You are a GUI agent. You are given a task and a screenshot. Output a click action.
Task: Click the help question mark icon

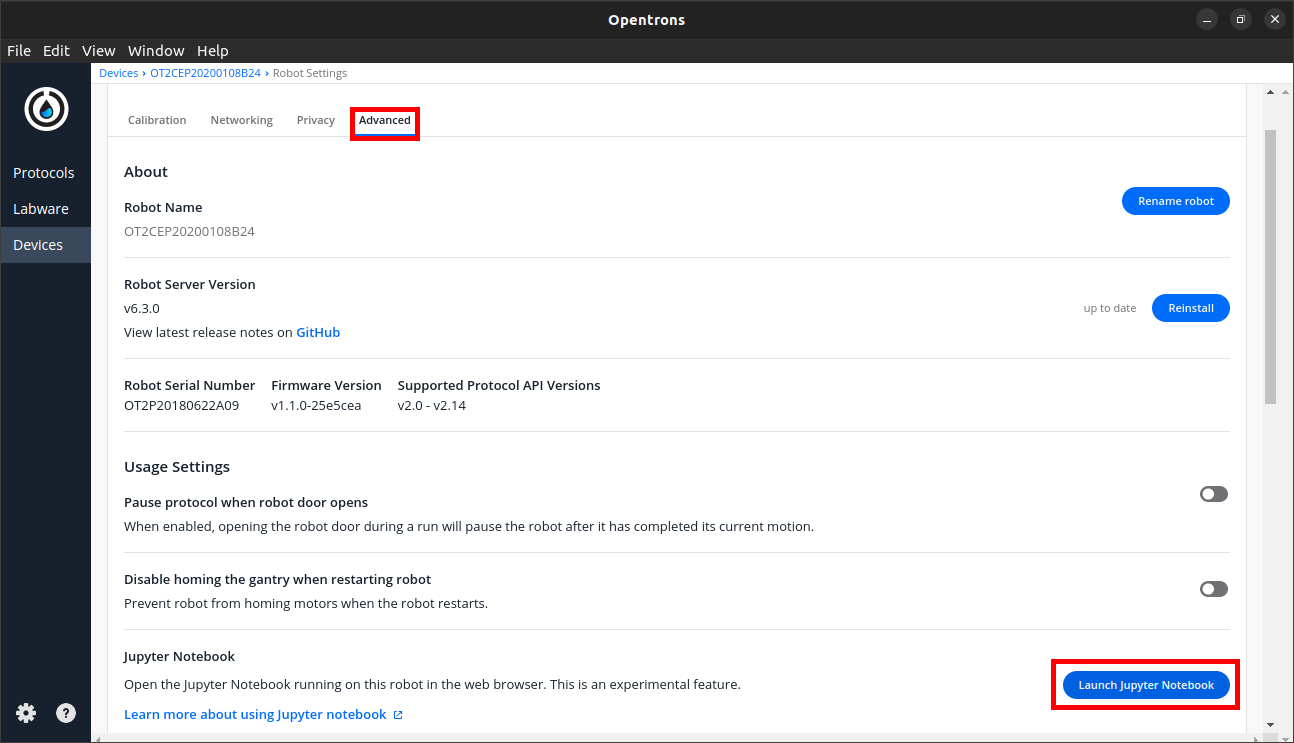[66, 713]
